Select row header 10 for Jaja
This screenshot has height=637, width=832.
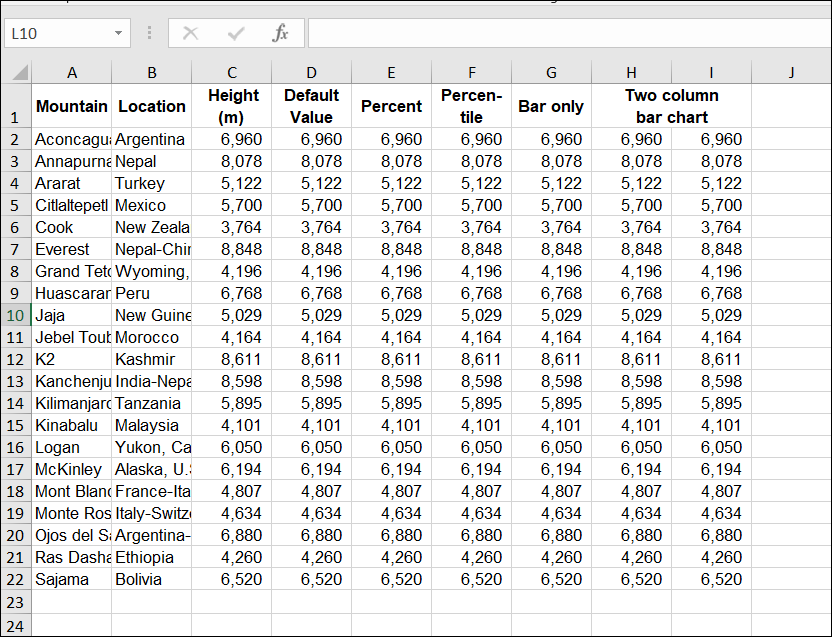14,315
